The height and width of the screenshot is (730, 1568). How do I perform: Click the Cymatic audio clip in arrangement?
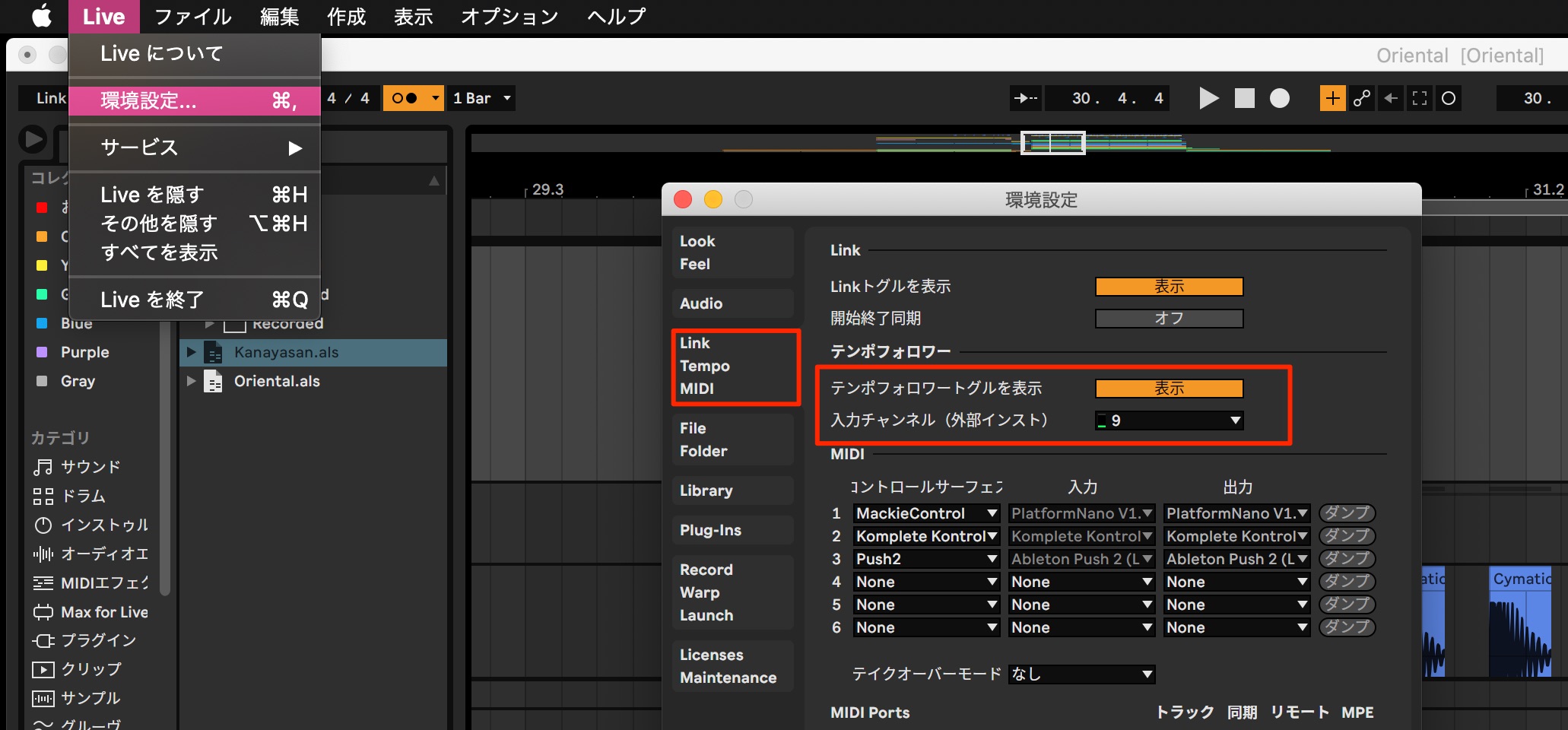[1519, 620]
